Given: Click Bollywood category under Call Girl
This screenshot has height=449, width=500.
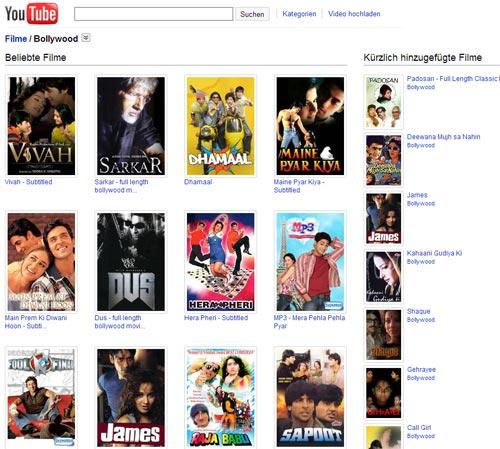Looking at the screenshot, I should click(x=421, y=436).
